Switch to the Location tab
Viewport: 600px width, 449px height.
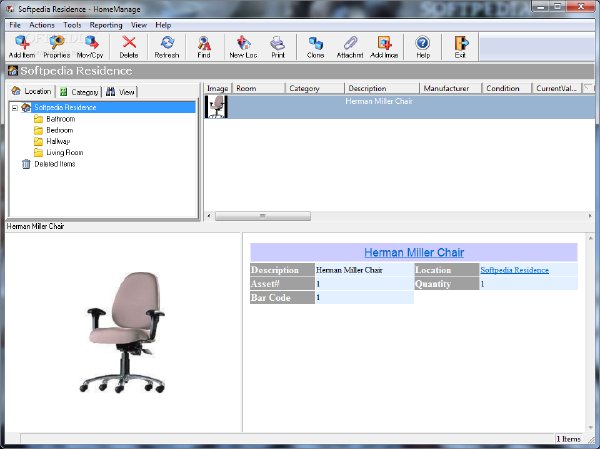[32, 91]
